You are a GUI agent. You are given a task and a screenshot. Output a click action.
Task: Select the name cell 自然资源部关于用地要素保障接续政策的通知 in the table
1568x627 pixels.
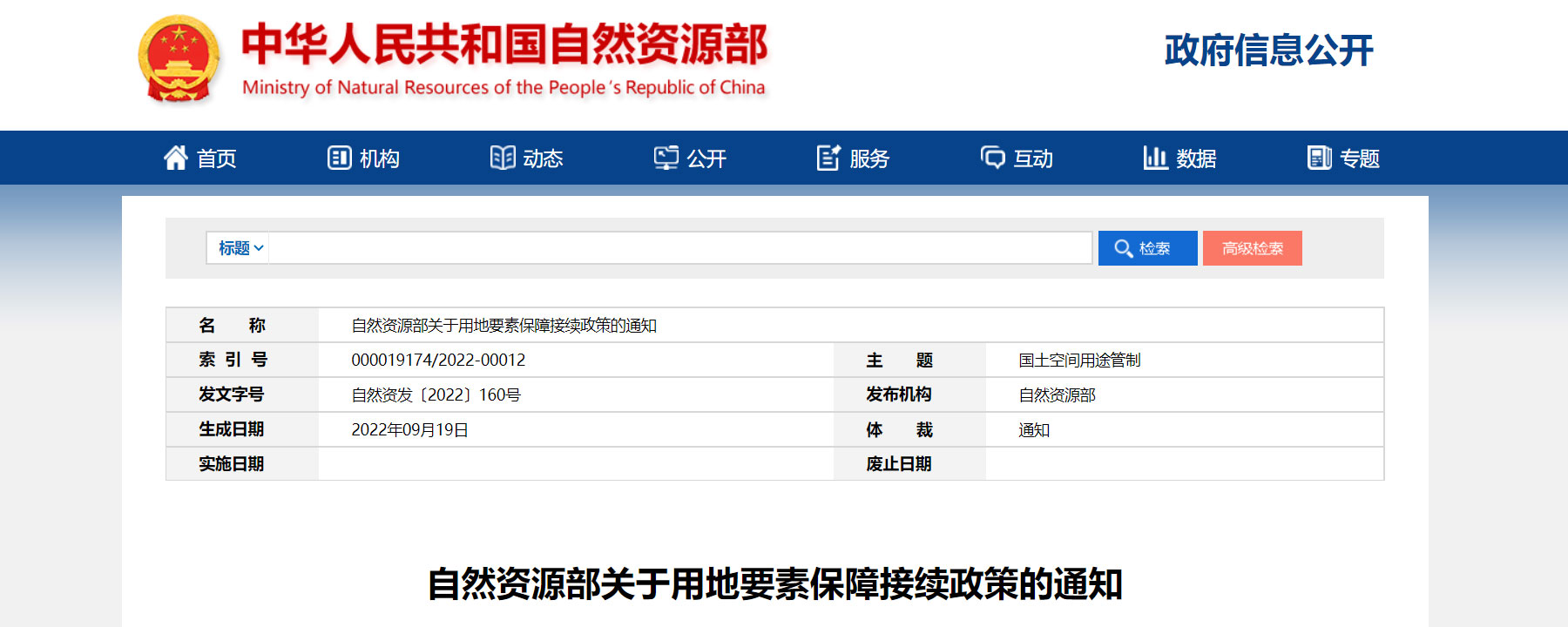click(504, 325)
